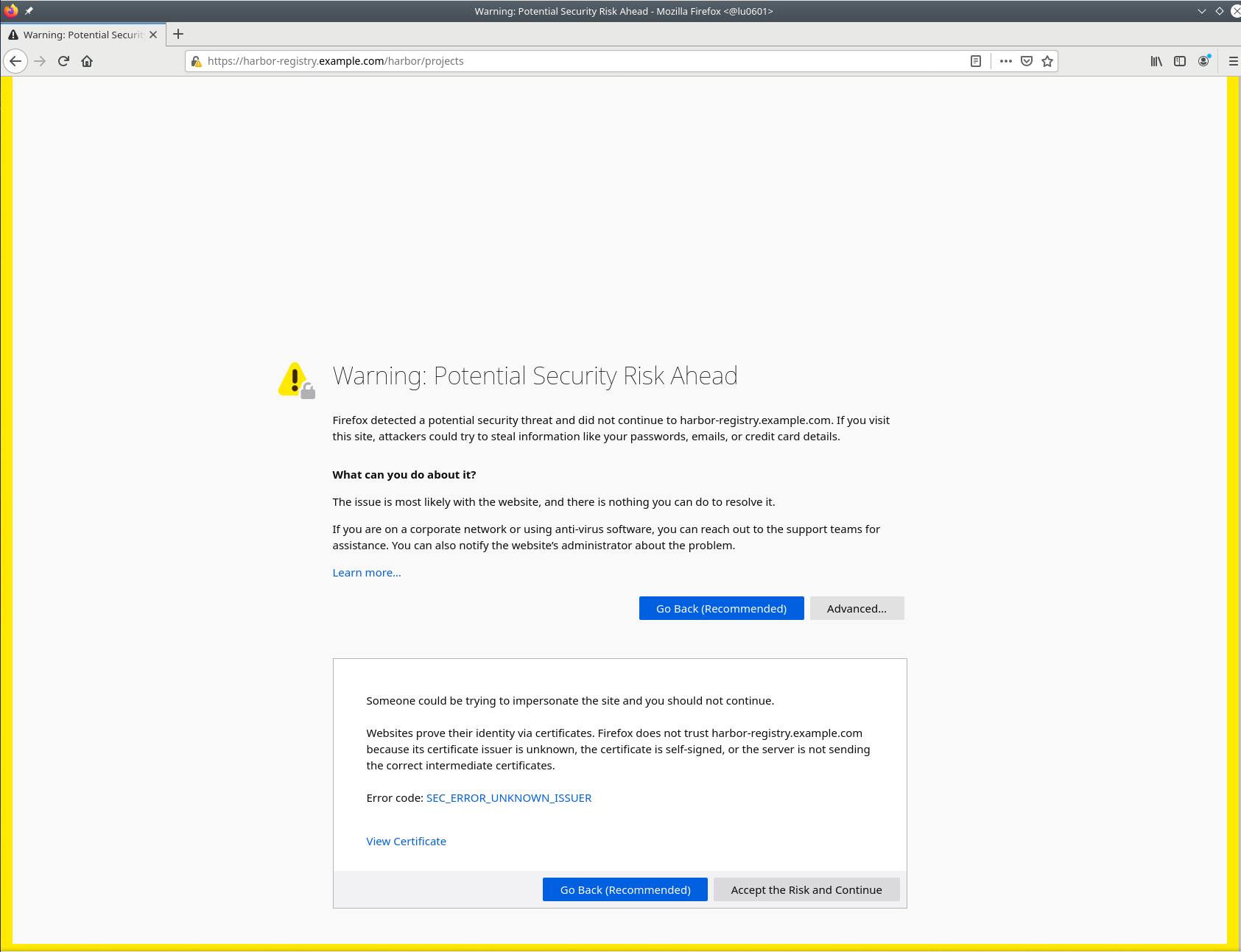
Task: Open Firefox account icon
Action: (x=1203, y=61)
